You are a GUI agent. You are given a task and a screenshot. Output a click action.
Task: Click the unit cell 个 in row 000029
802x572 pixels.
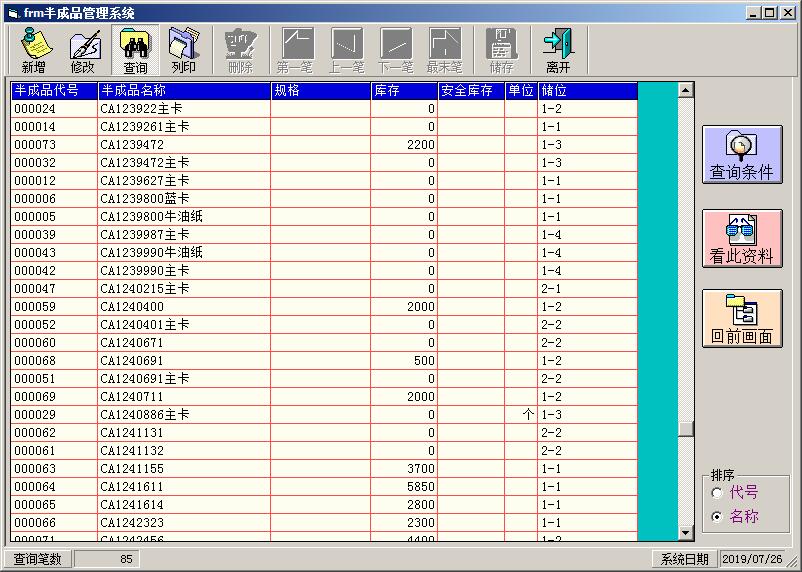pos(521,414)
